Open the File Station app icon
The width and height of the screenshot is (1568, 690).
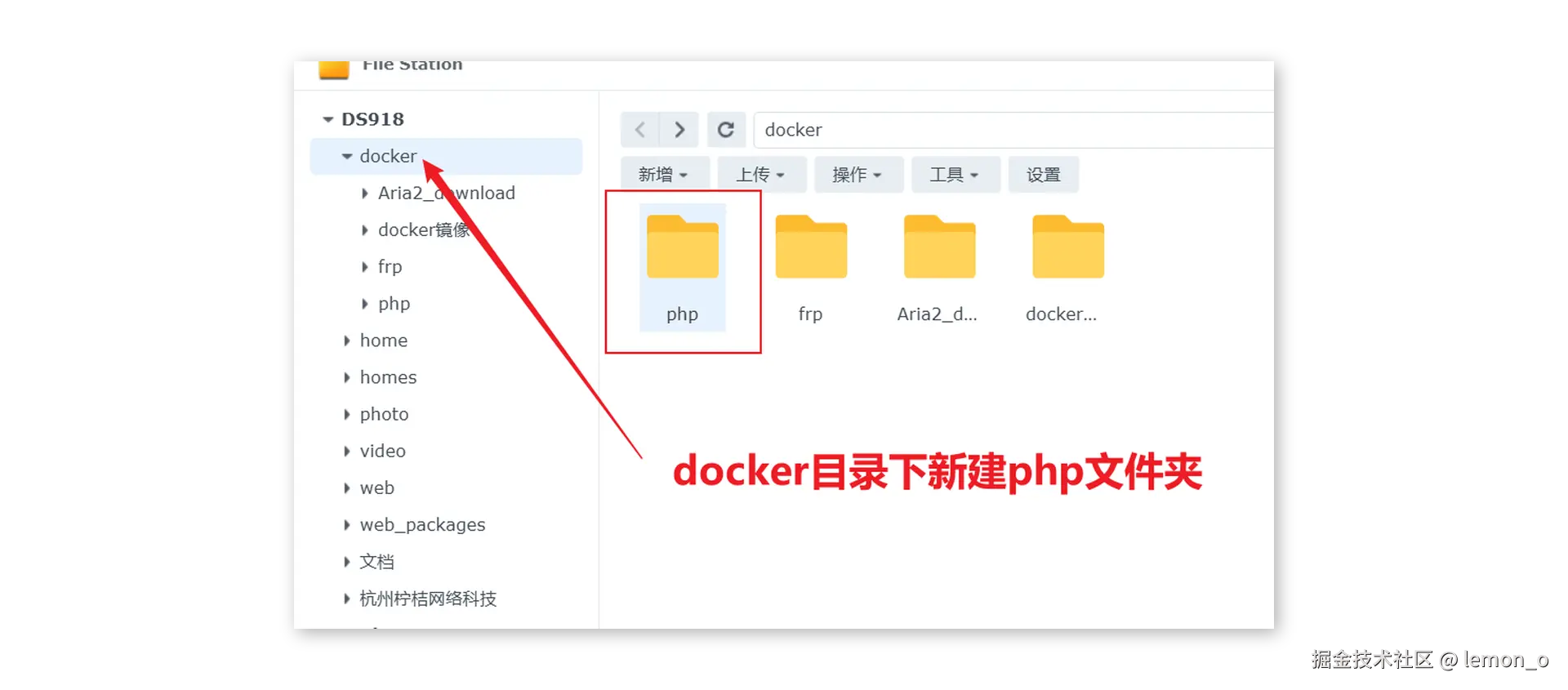click(x=334, y=69)
